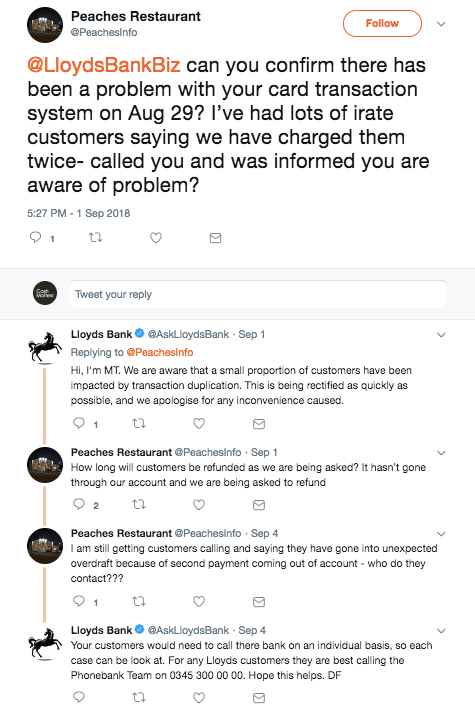Screen dimensions: 475x712
Task: Like the unexpected overdraft tweet from Sep 4
Action: point(199,601)
